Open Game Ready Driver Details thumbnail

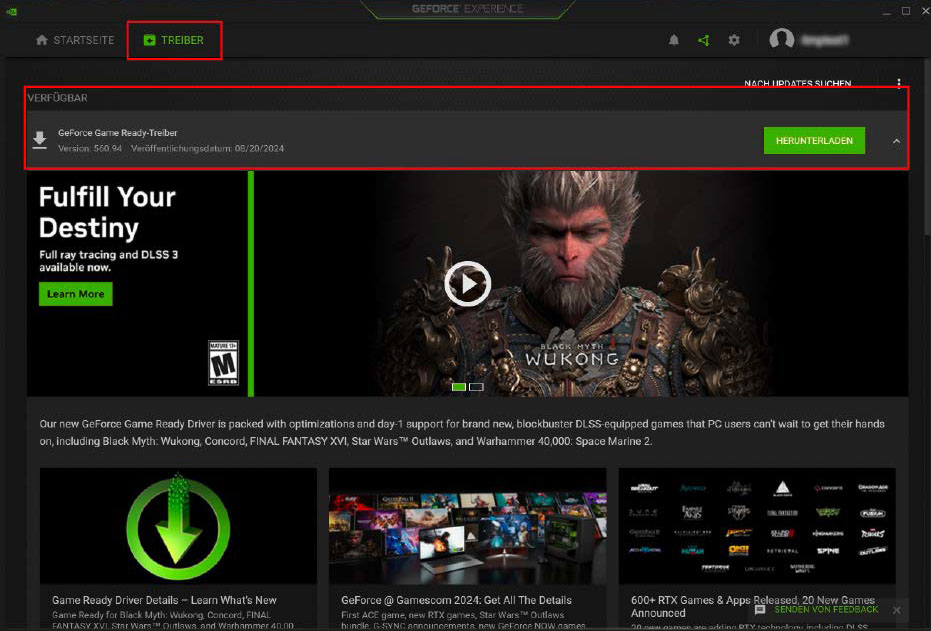point(178,527)
